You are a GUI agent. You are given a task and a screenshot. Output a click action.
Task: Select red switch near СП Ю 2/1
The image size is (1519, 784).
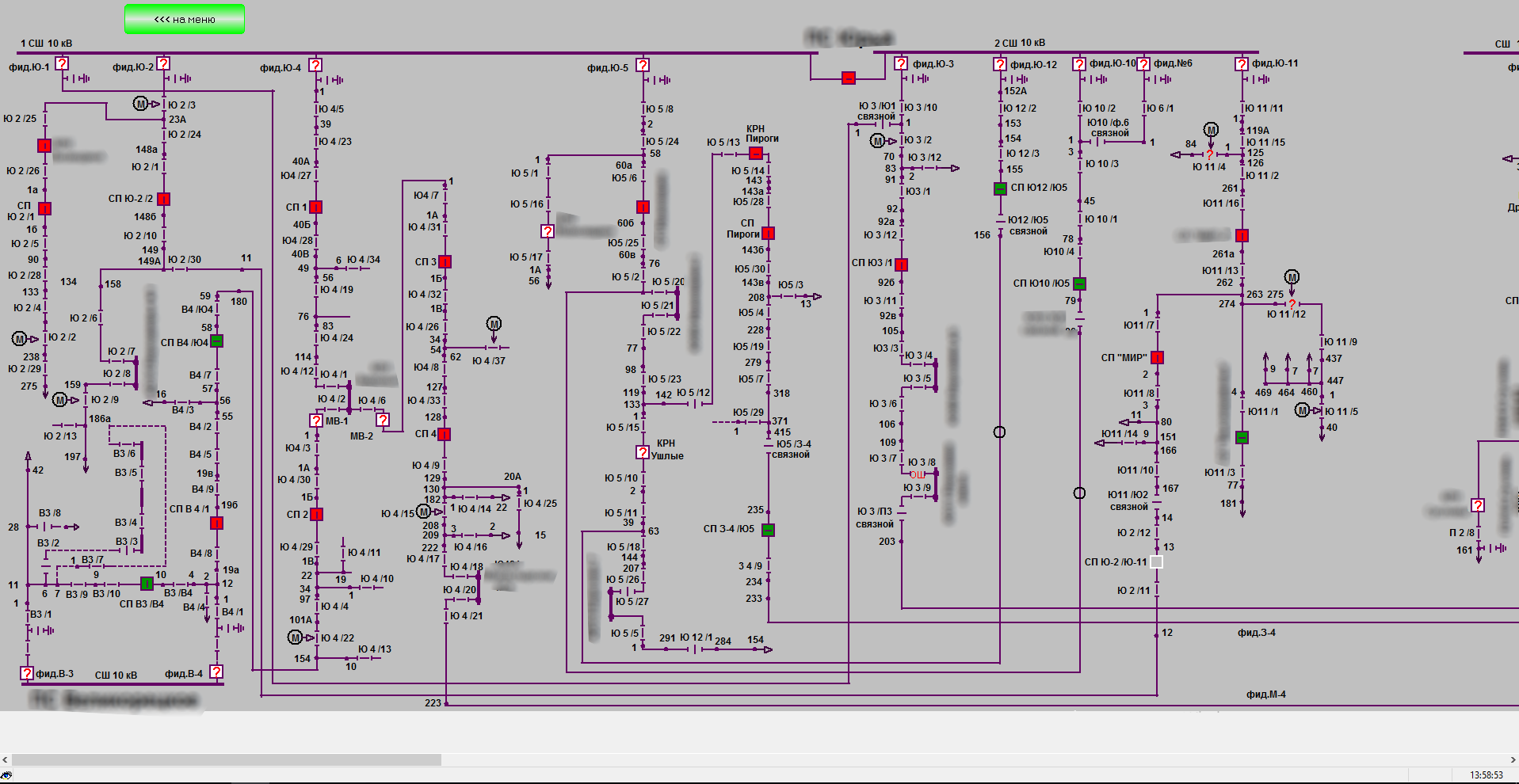point(44,208)
